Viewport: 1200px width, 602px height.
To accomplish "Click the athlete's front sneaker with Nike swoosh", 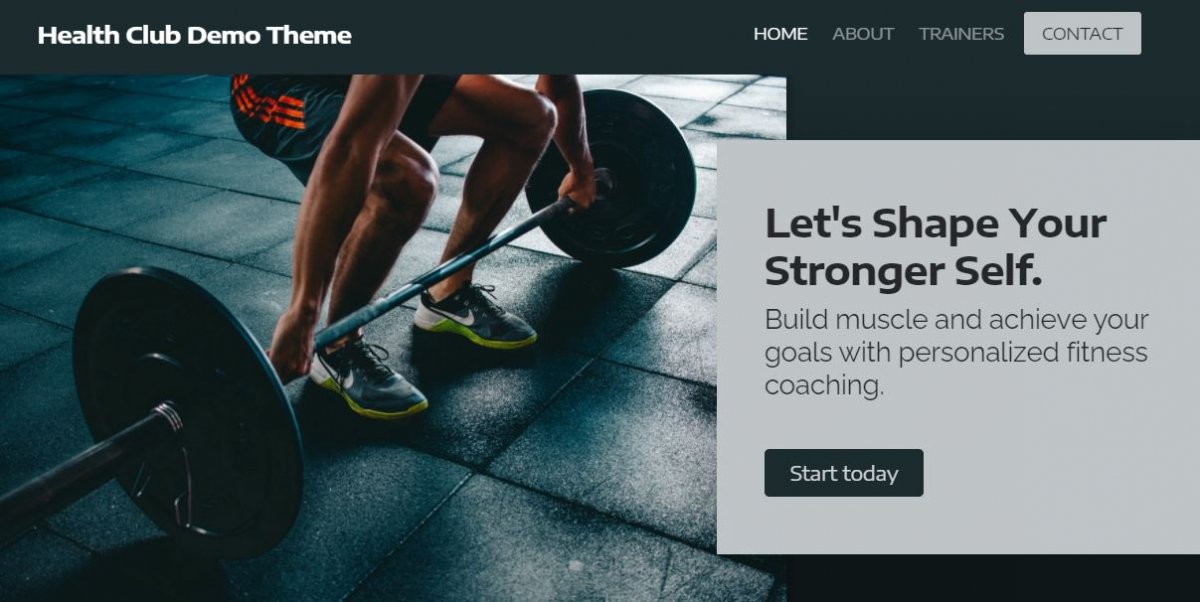I will 368,380.
